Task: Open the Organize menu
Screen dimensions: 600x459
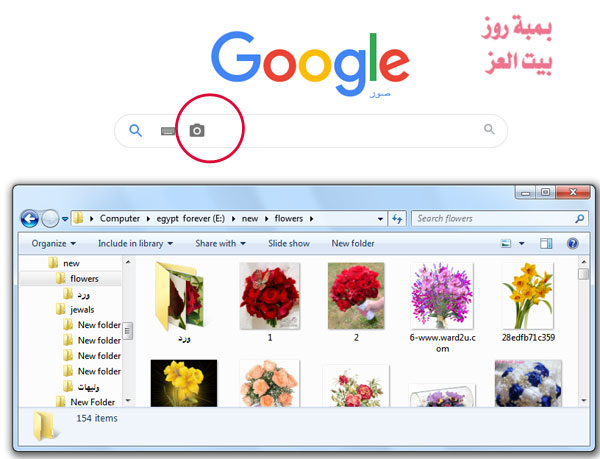Action: coord(54,243)
